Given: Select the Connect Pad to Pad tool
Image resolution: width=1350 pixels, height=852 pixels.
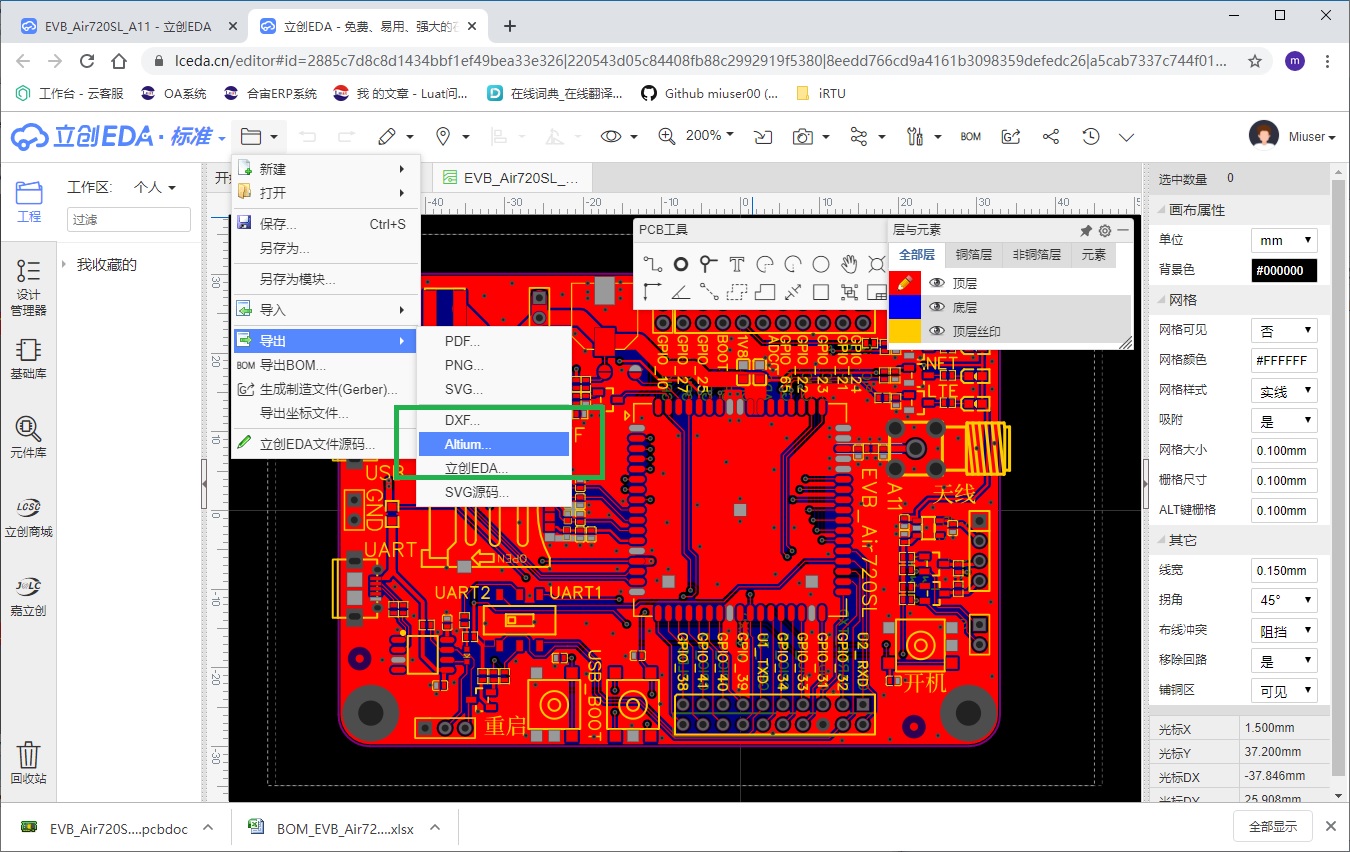Looking at the screenshot, I should click(708, 292).
